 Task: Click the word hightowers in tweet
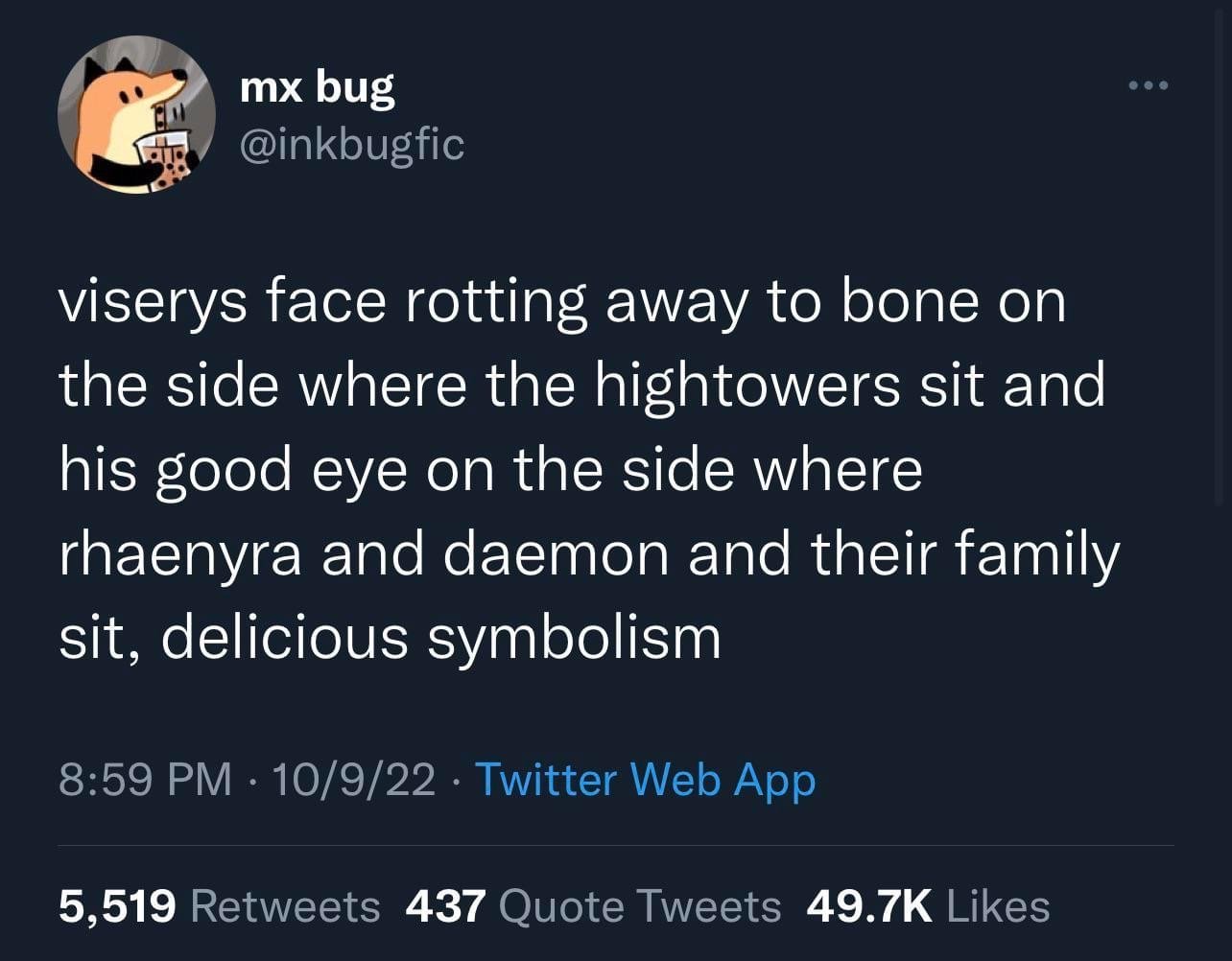point(746,386)
